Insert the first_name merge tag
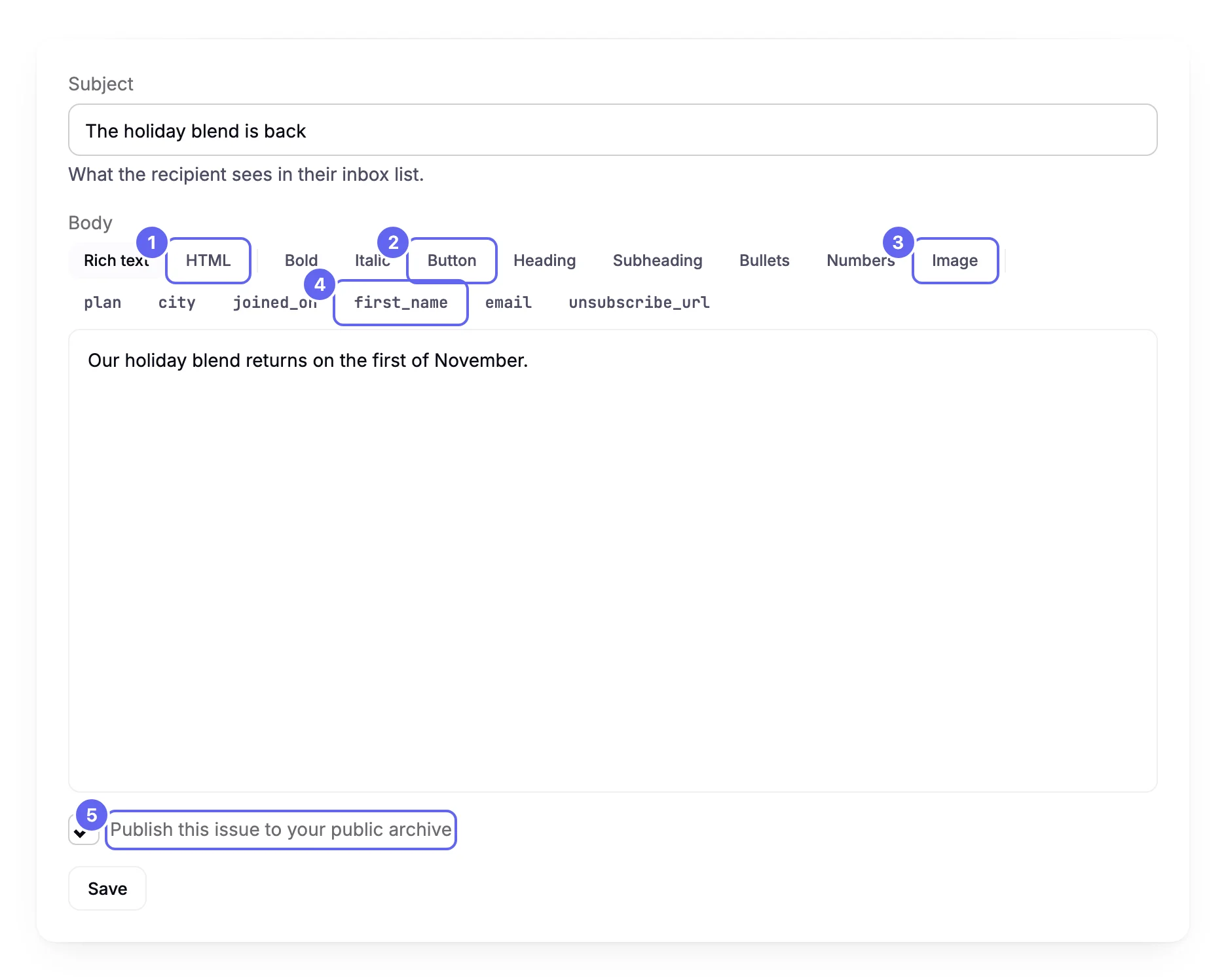 401,303
